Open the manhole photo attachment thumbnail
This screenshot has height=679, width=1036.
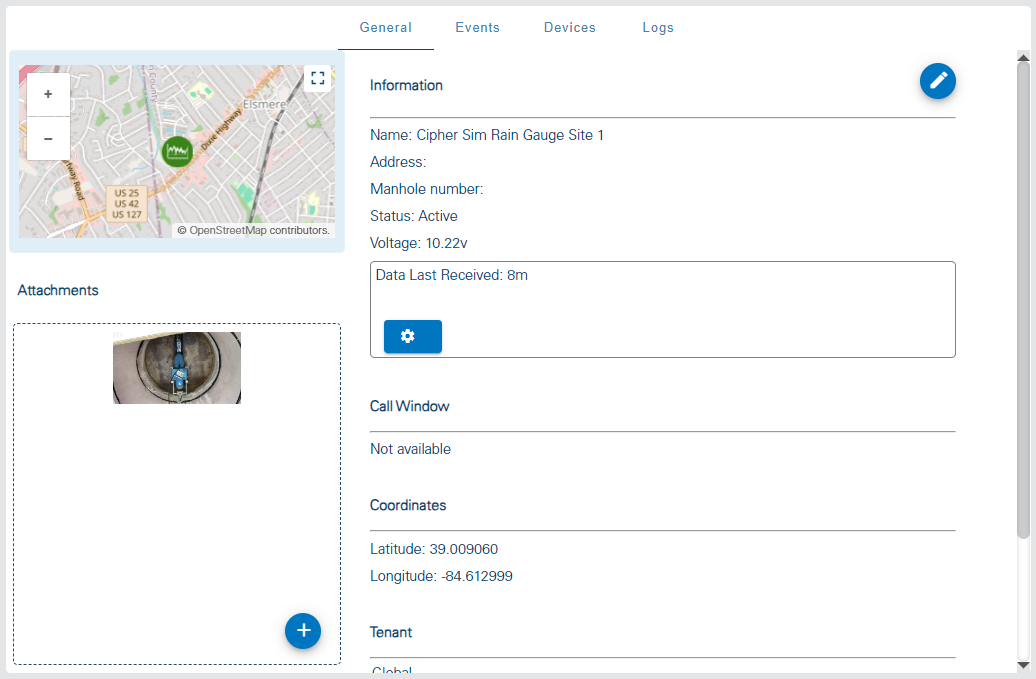tap(177, 368)
